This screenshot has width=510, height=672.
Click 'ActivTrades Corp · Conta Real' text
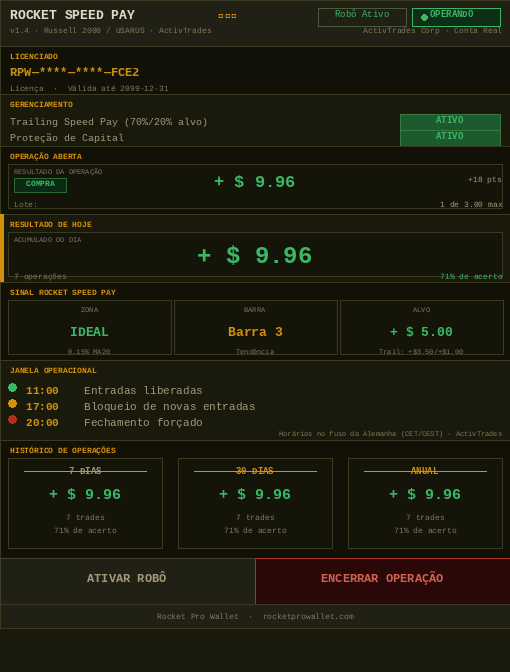coord(432,30)
